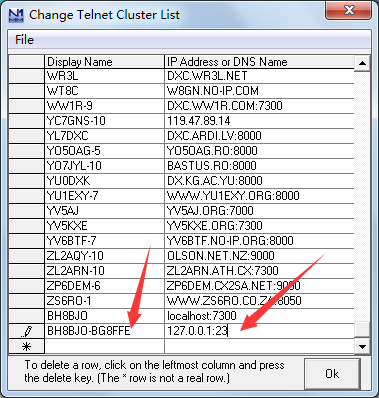The image size is (379, 398).
Task: Click the IP Address or DNS Name column header
Action: [259, 62]
